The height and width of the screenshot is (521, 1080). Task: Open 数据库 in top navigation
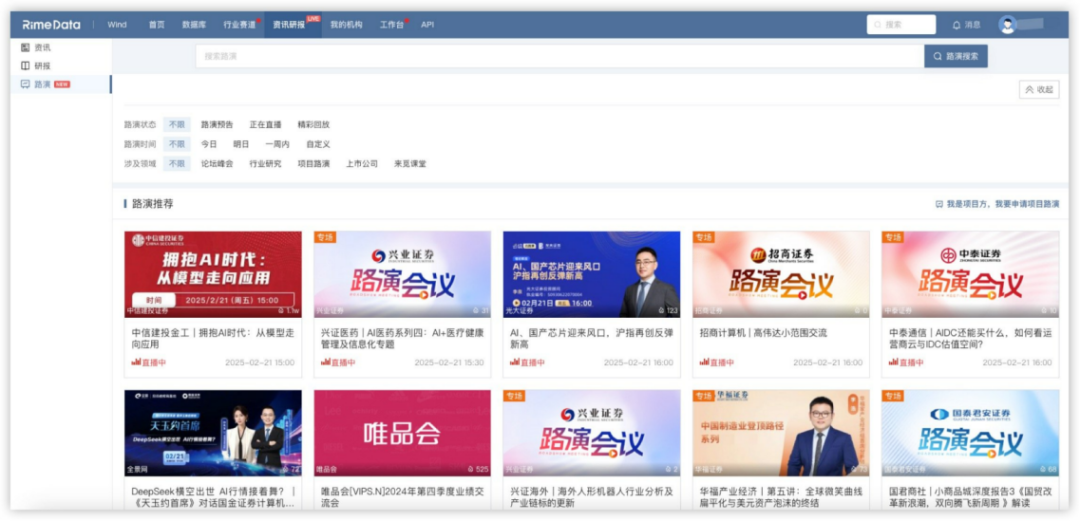pos(194,25)
